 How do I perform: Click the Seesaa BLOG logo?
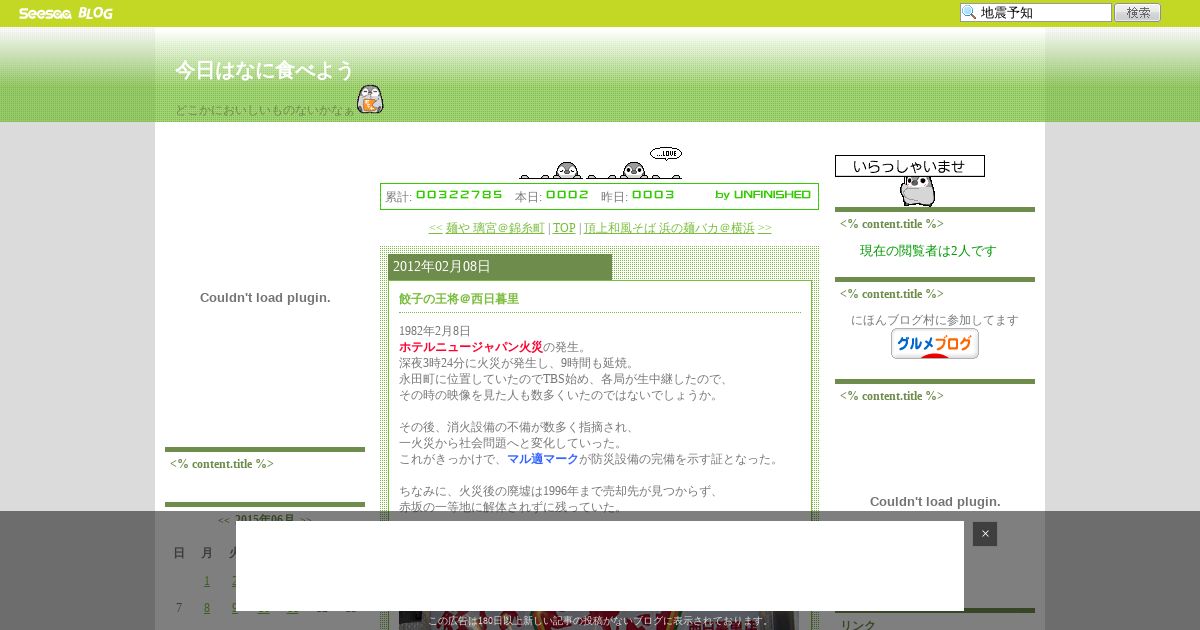click(x=66, y=13)
